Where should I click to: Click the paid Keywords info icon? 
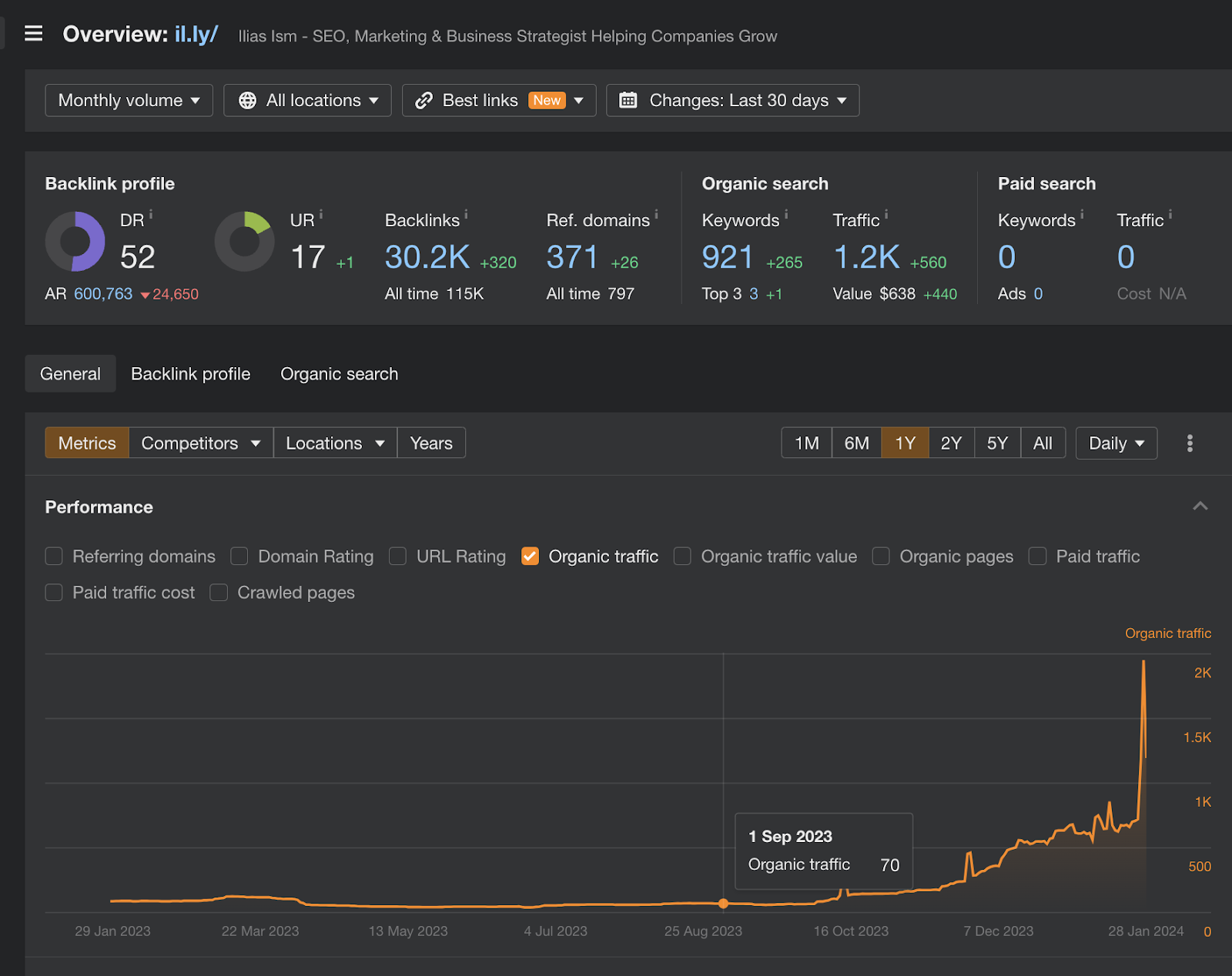click(x=1082, y=215)
